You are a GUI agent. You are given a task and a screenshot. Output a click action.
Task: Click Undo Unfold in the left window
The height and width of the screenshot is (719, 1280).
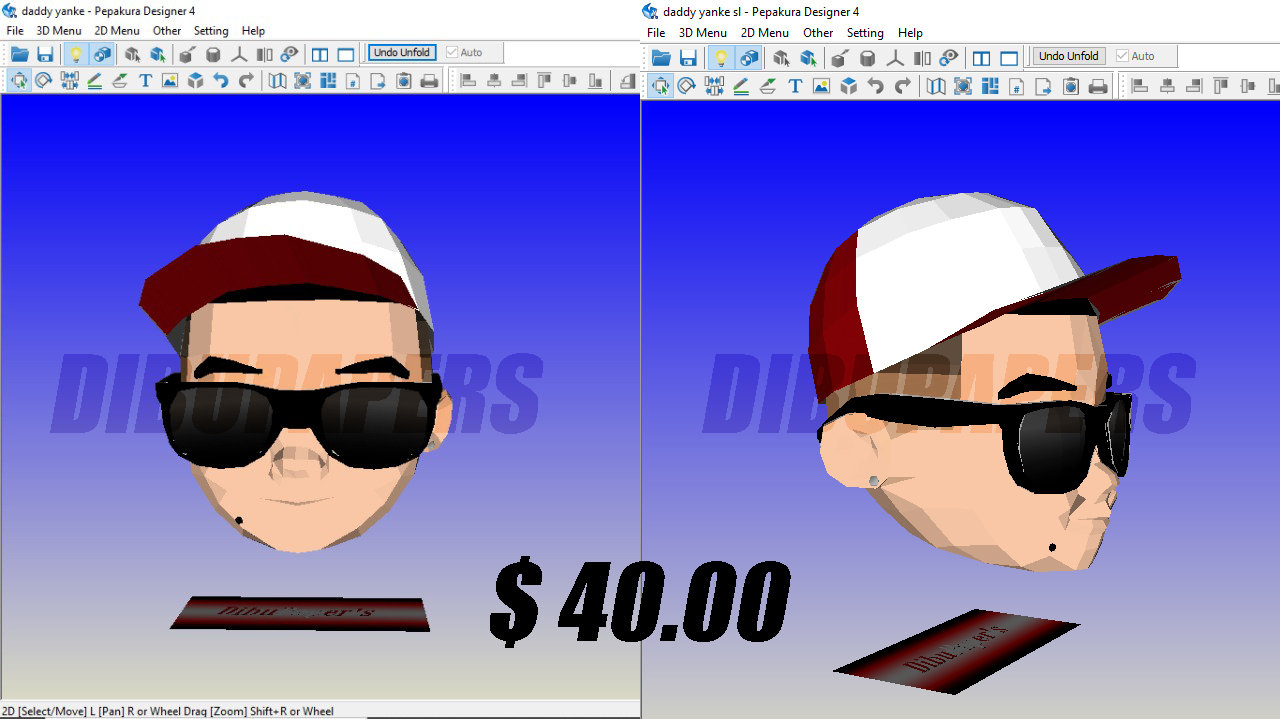coord(402,53)
